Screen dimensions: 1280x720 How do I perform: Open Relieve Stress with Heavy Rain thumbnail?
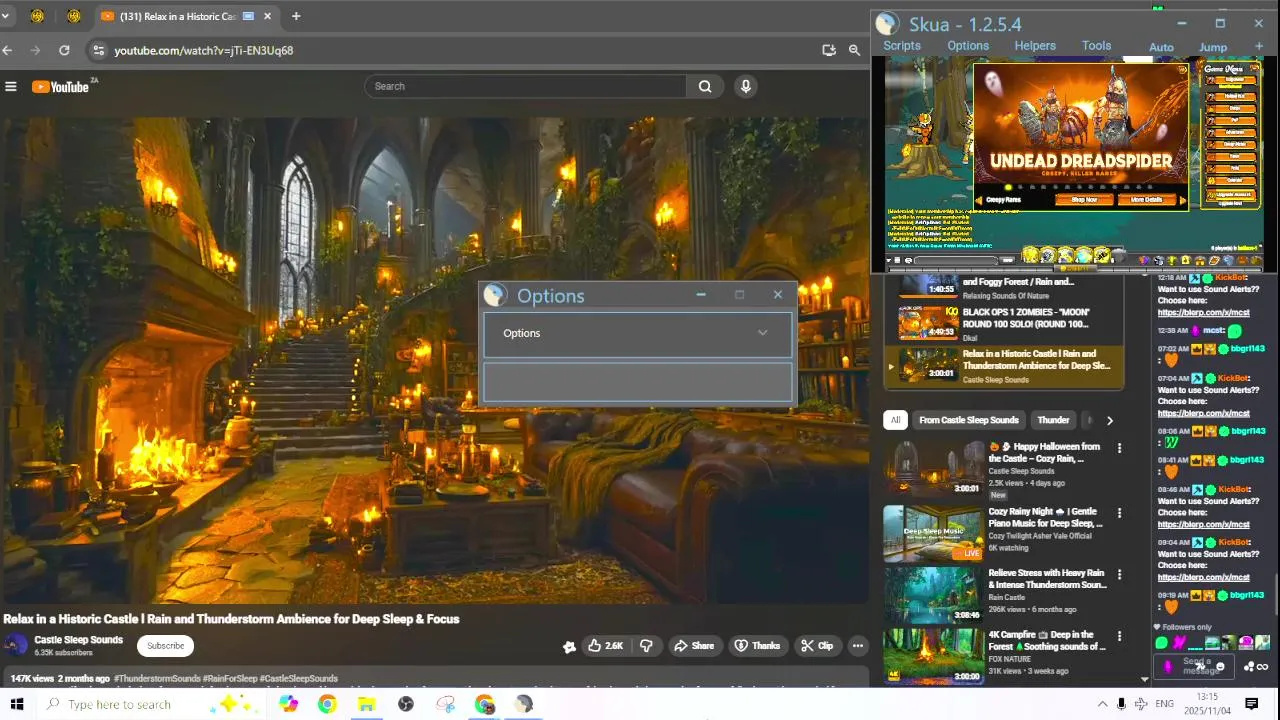pos(934,595)
